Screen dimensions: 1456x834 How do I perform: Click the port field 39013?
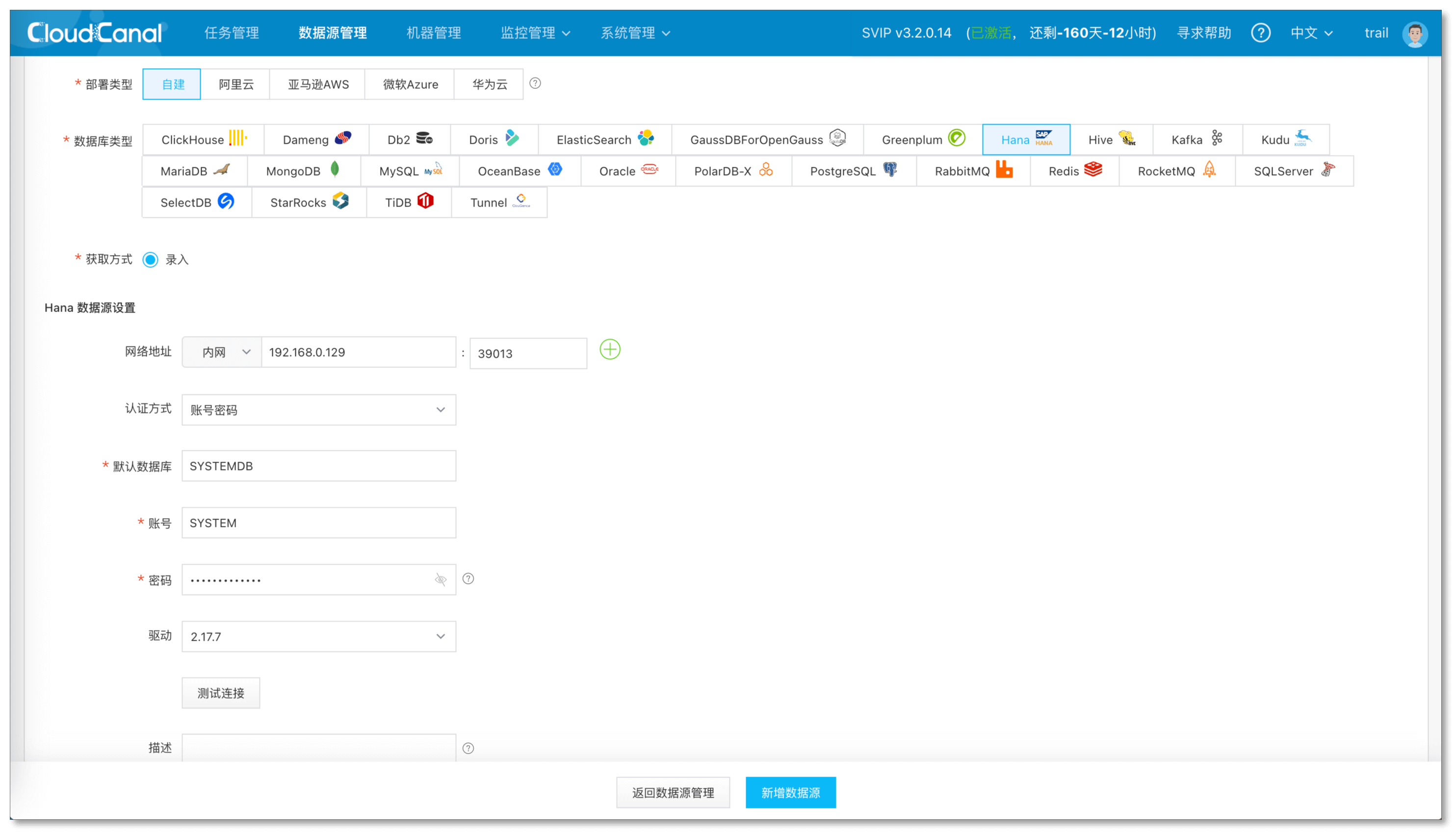pos(528,353)
